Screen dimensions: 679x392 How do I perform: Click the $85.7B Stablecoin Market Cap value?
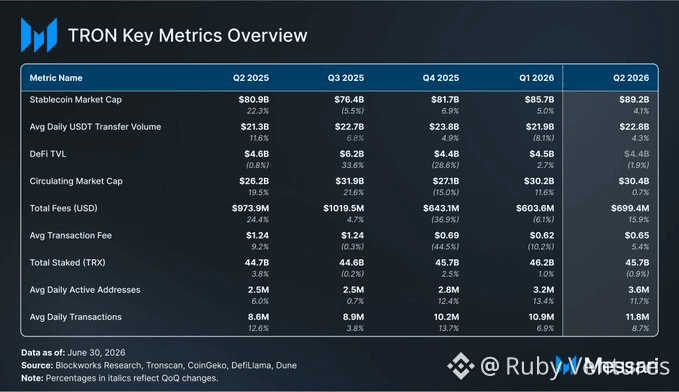click(540, 100)
